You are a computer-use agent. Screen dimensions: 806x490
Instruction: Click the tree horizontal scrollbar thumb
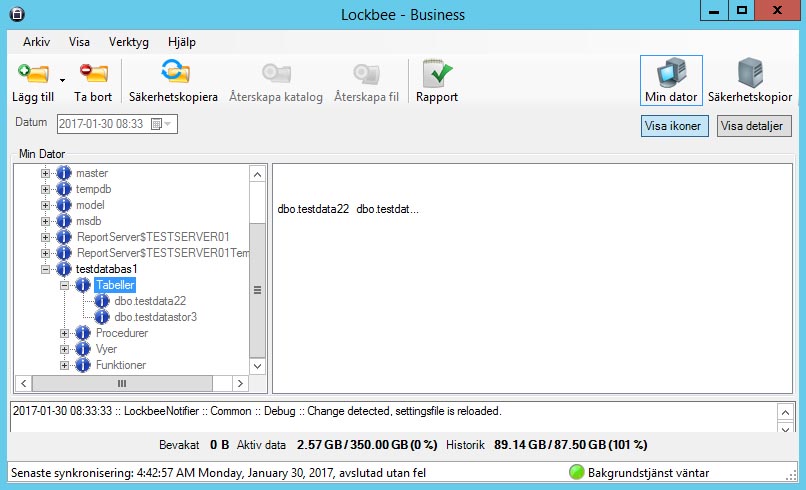tap(122, 383)
